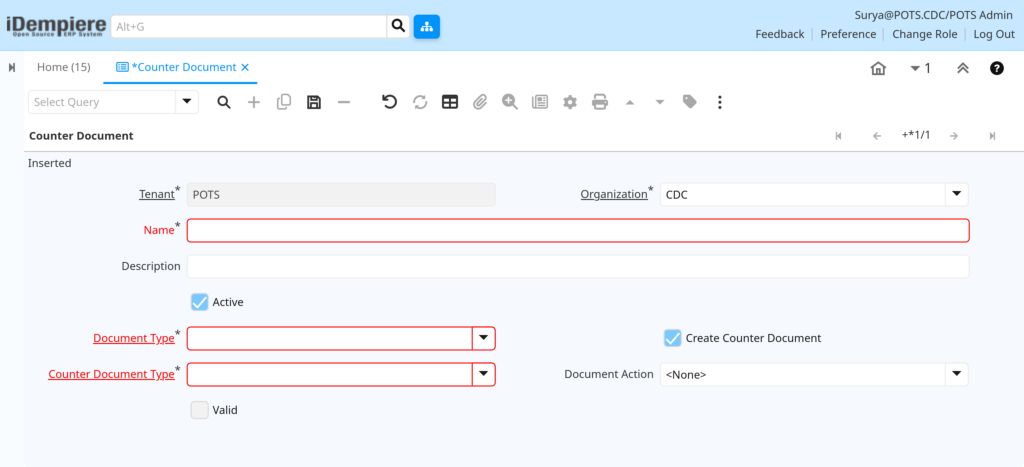Viewport: 1024px width, 467px height.
Task: Click the Tenant field label
Action: pyautogui.click(x=156, y=195)
